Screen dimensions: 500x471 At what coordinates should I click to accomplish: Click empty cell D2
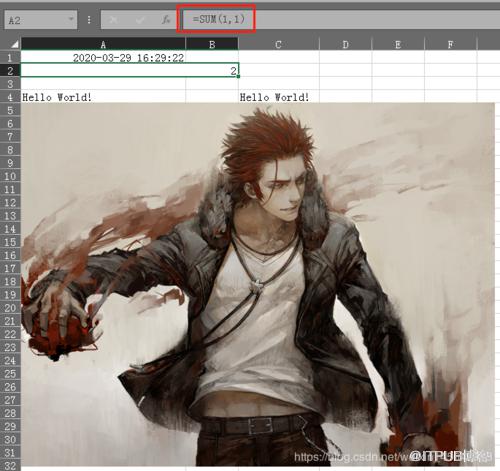(345, 70)
